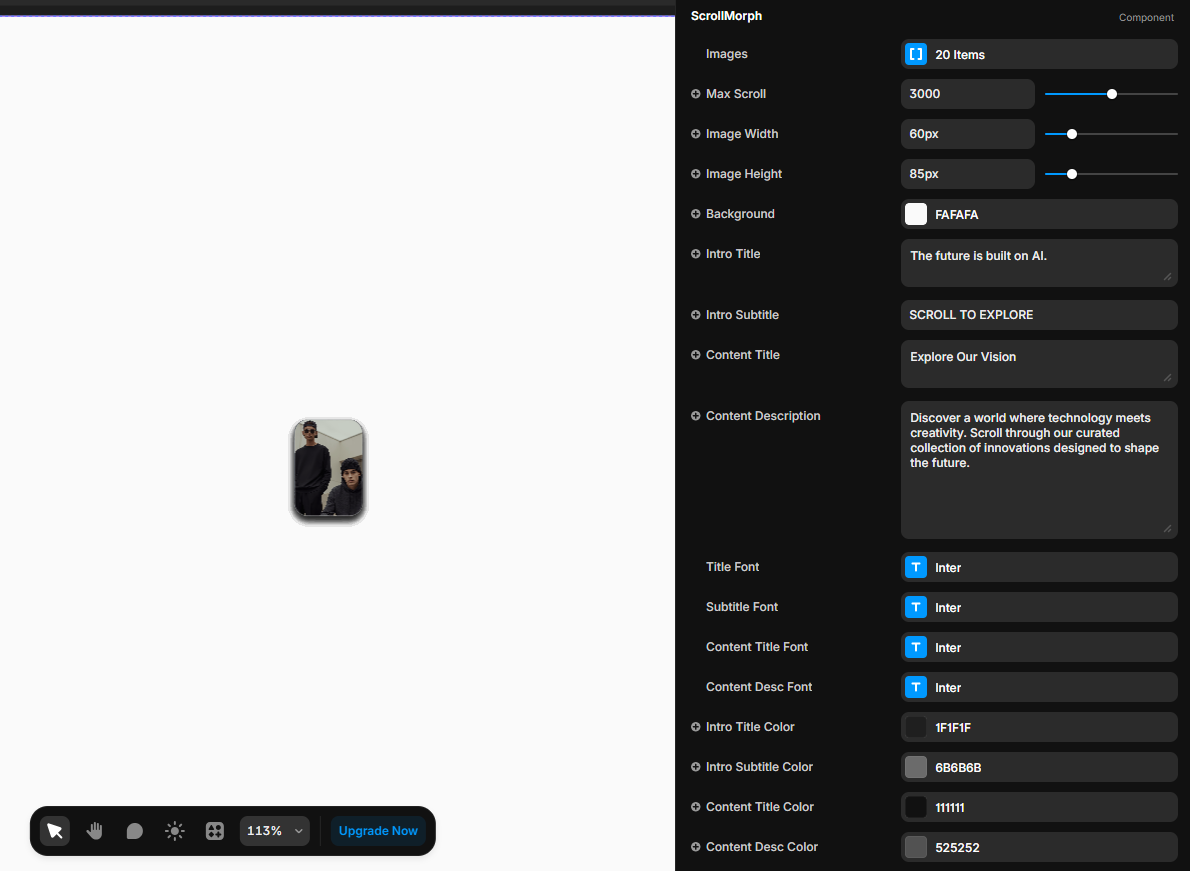
Task: Select the image card on canvas
Action: pos(328,470)
